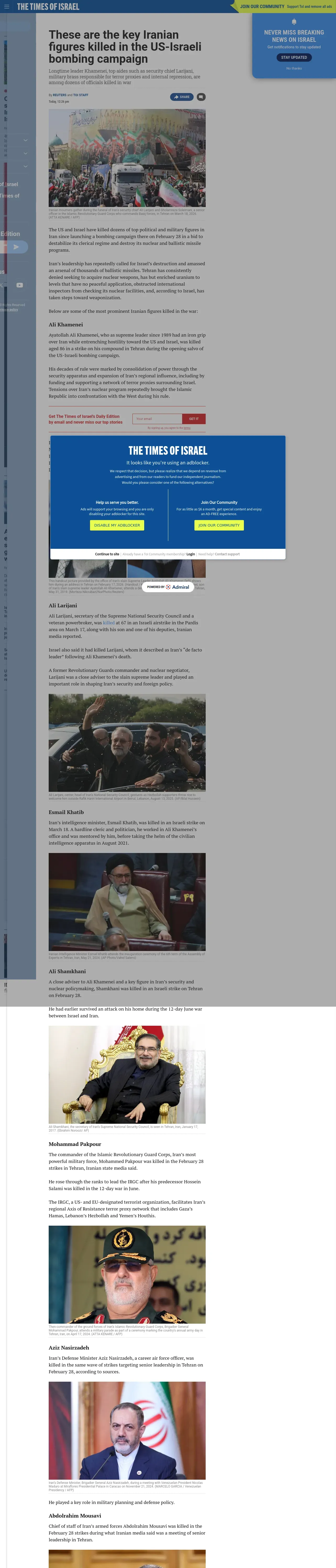Click the comments speech bubble icon
Screen dimensions: 336x1568
[x=201, y=97]
